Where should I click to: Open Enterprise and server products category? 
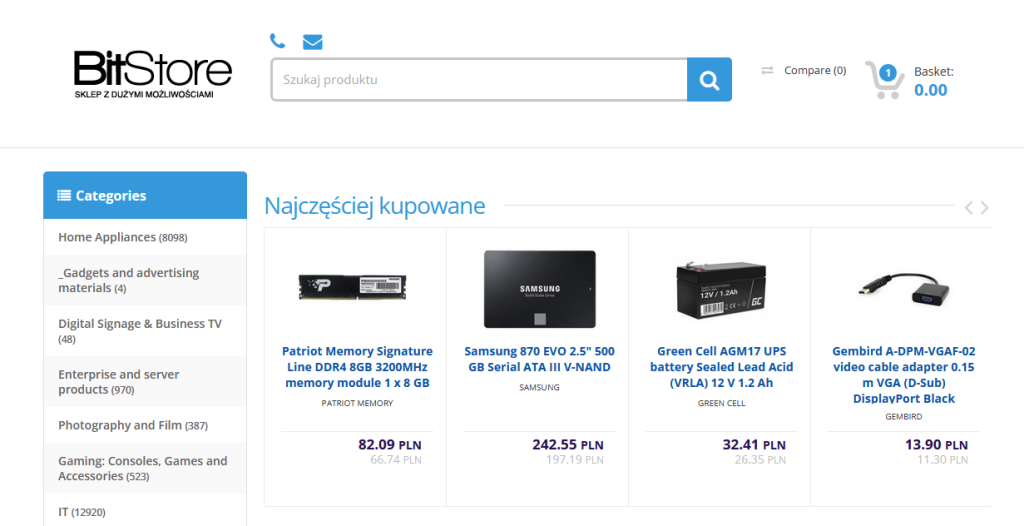click(x=145, y=382)
